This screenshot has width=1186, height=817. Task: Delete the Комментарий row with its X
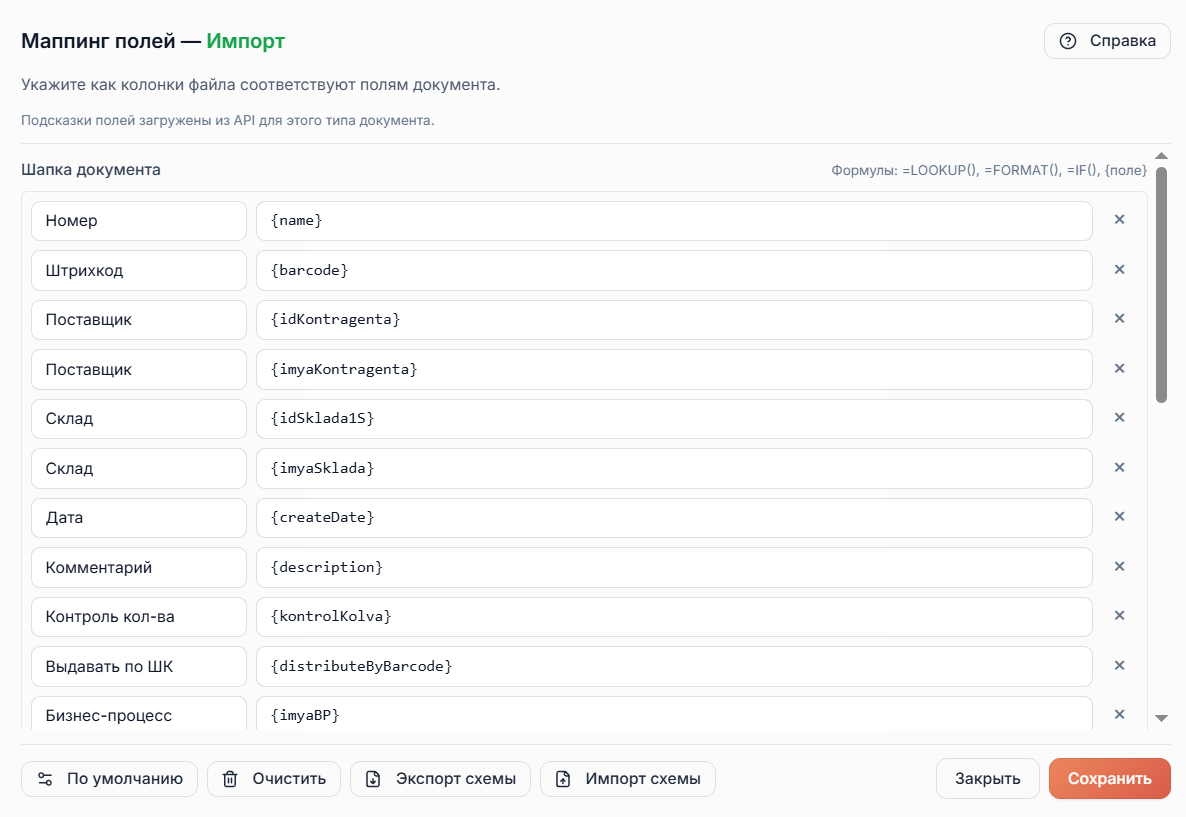[1119, 567]
